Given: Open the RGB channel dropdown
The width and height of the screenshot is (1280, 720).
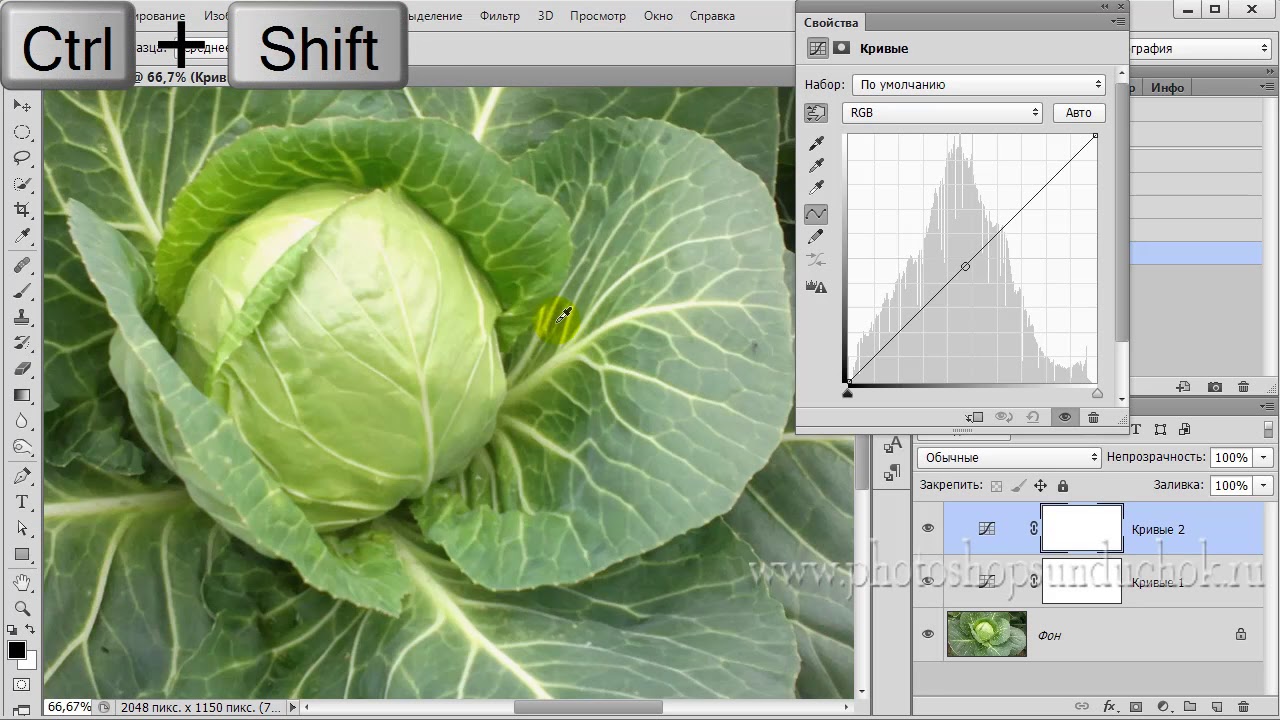Looking at the screenshot, I should 942,113.
